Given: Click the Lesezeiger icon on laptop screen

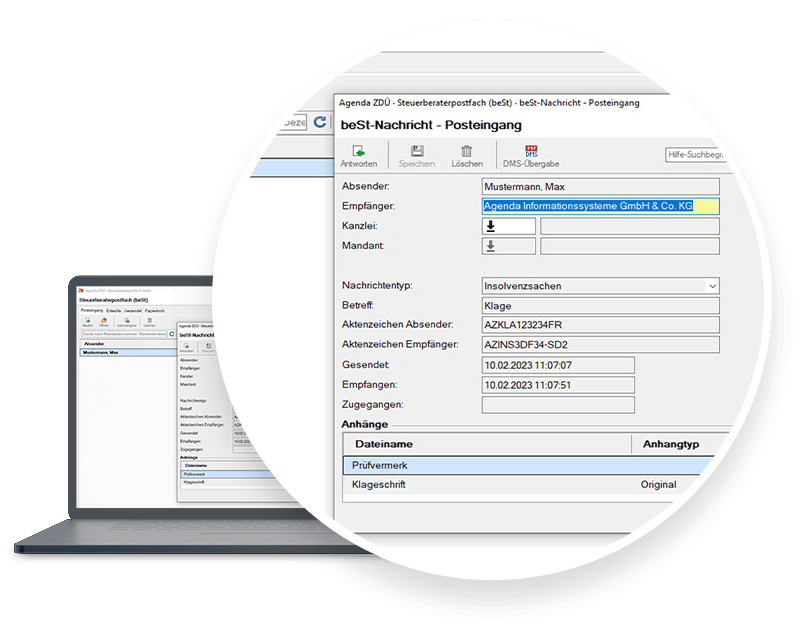Looking at the screenshot, I should coord(126,320).
